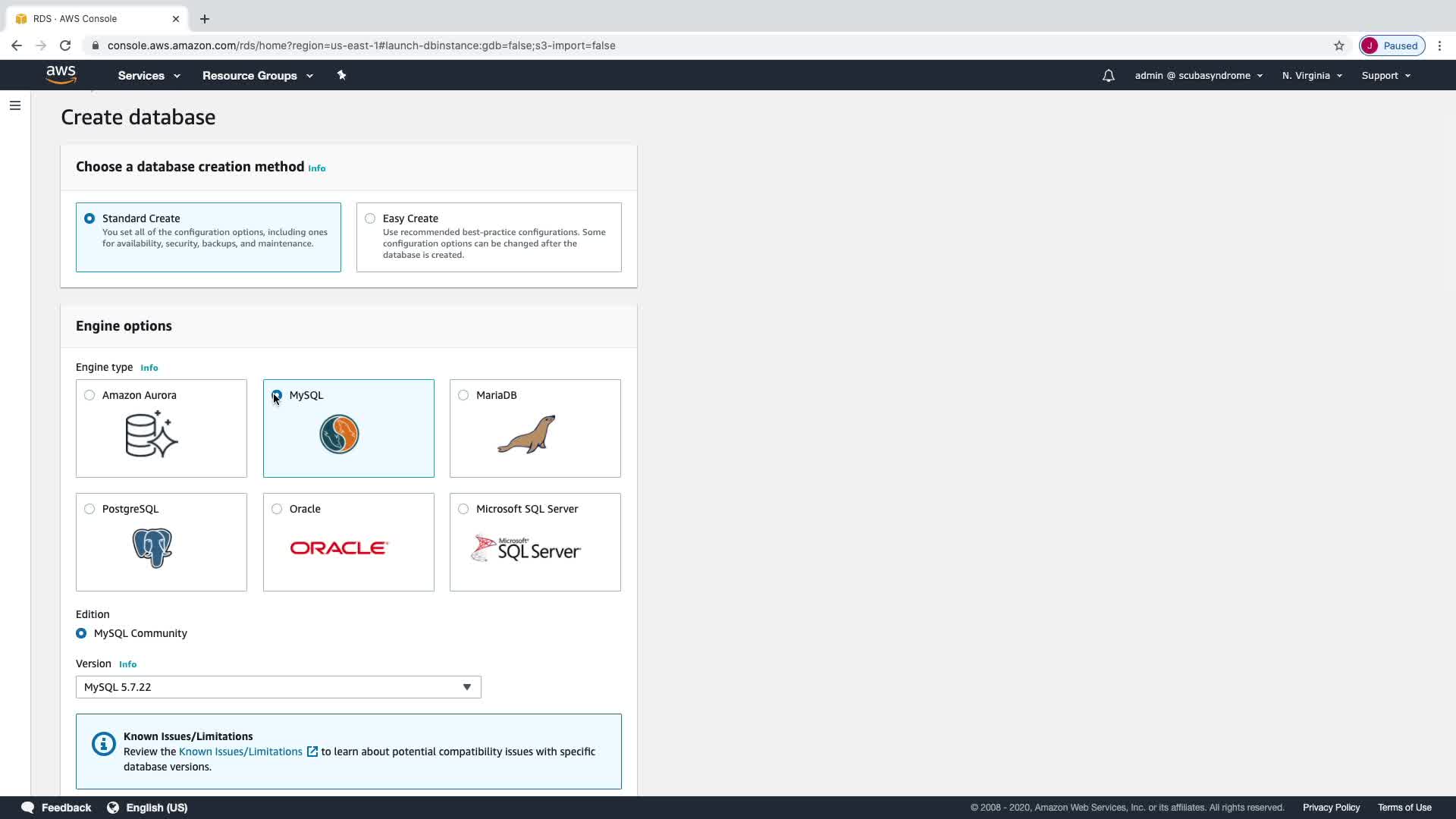
Task: Click the Oracle logo tile
Action: [339, 548]
